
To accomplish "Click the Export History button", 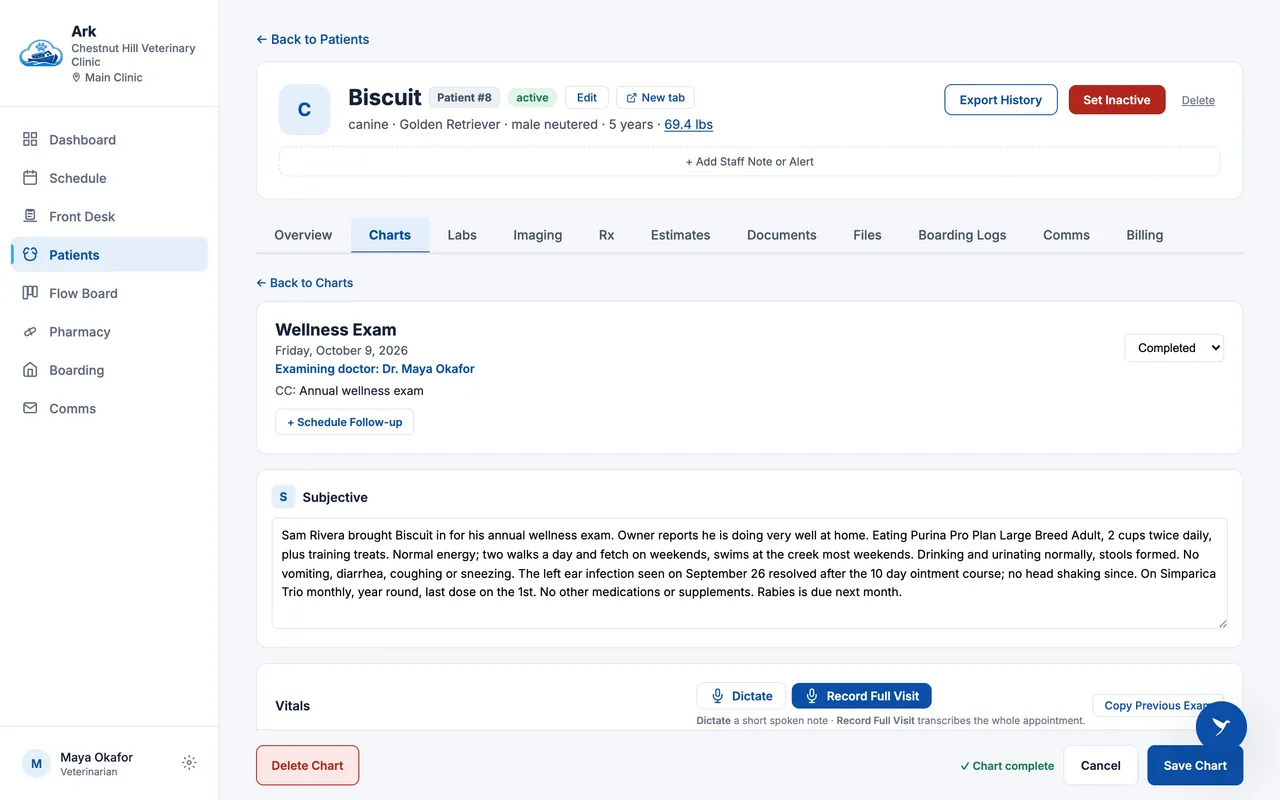I will pos(1001,100).
